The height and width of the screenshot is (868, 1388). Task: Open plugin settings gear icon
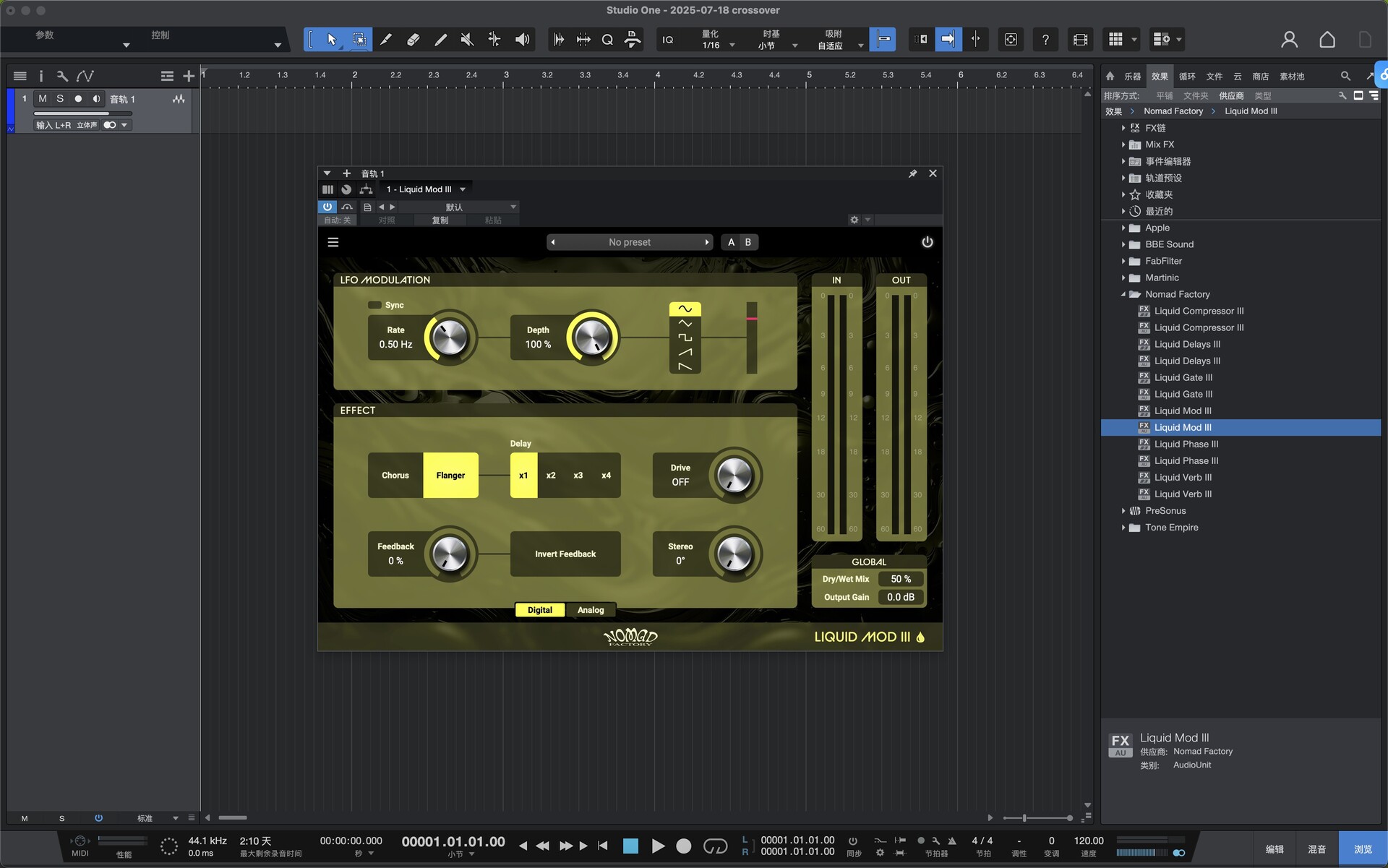(x=854, y=220)
